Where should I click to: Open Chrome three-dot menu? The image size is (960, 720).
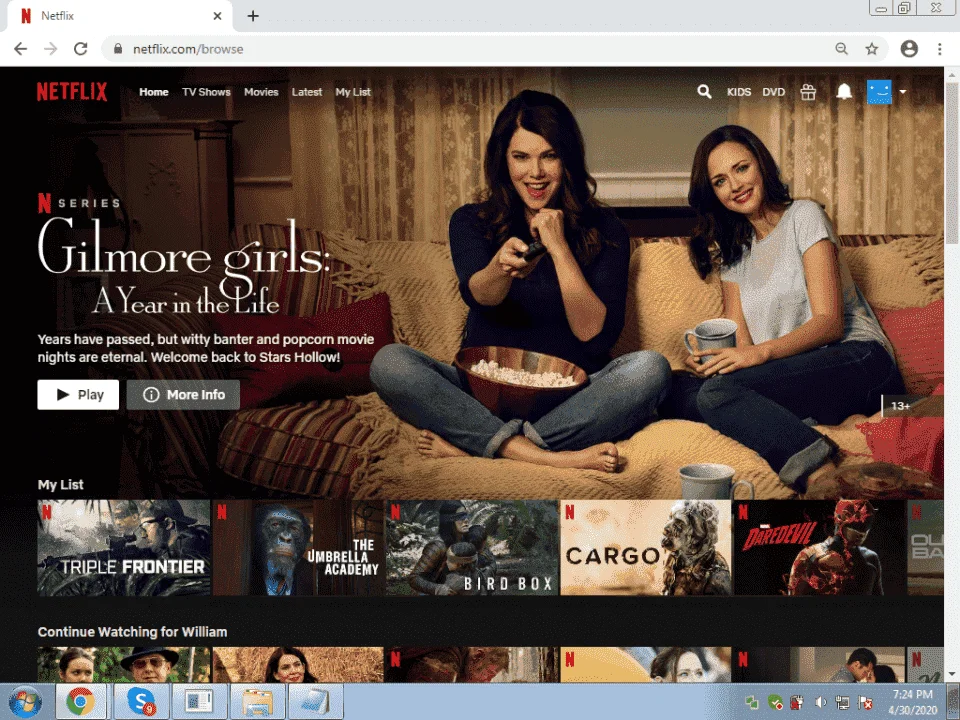(940, 49)
